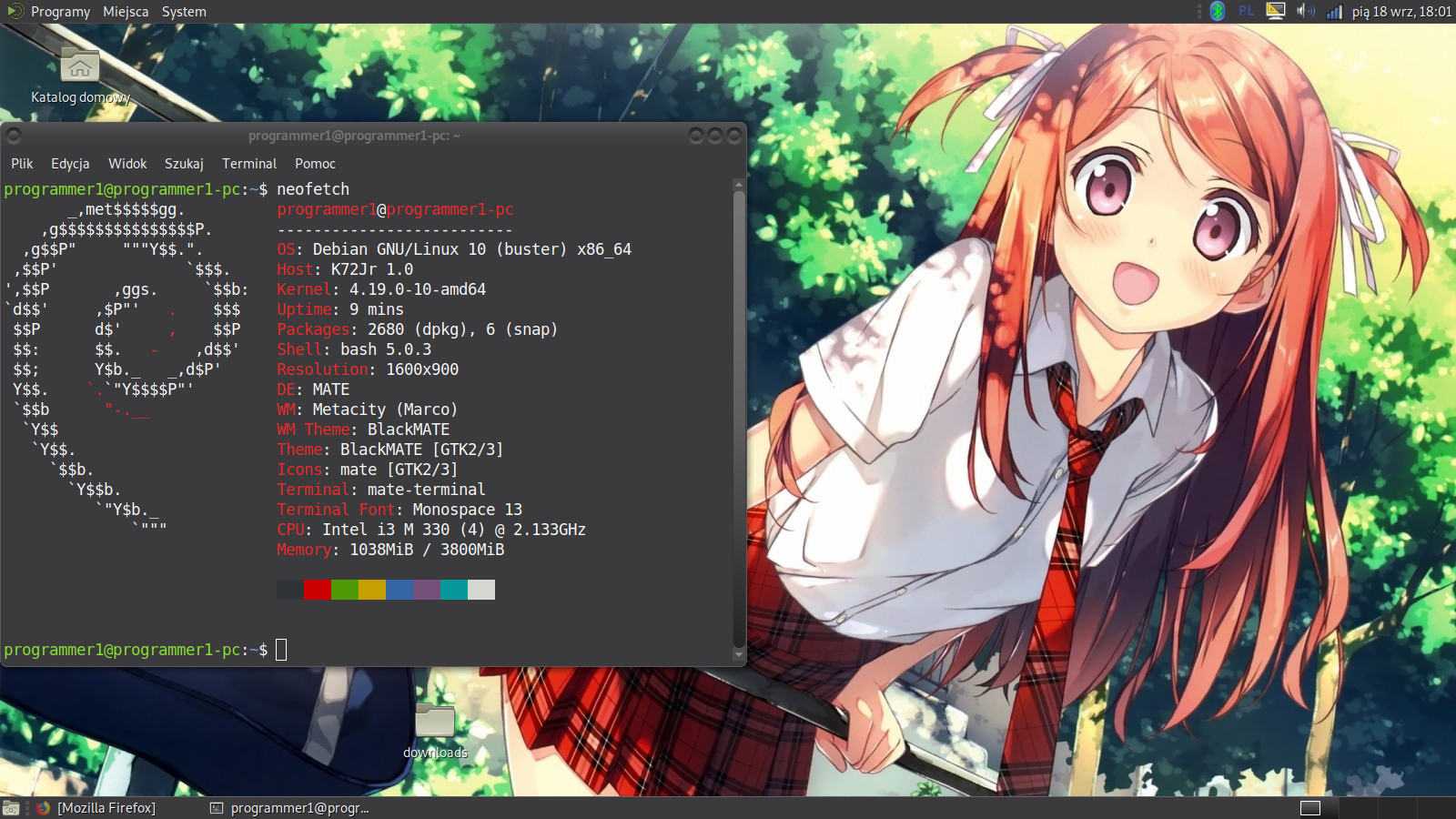Screen dimensions: 1456x819
Task: Open the Programy menu in the top panel
Action: click(60, 12)
